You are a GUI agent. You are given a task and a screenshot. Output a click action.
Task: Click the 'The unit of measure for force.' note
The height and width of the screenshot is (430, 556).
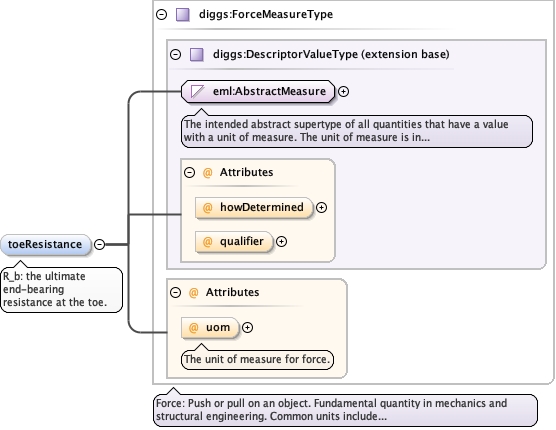[257, 359]
